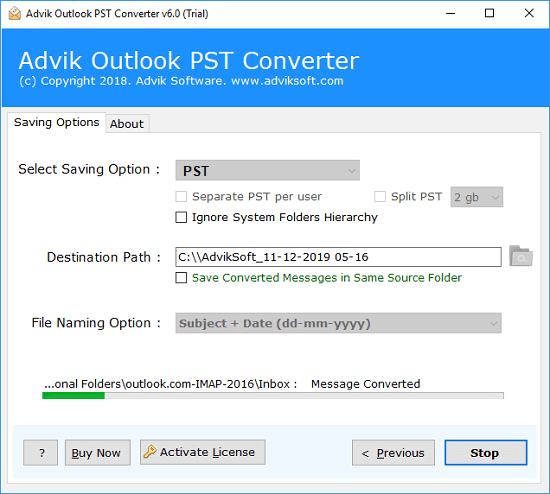The image size is (550, 494).
Task: Stop the conversion with the Stop button
Action: (x=486, y=453)
